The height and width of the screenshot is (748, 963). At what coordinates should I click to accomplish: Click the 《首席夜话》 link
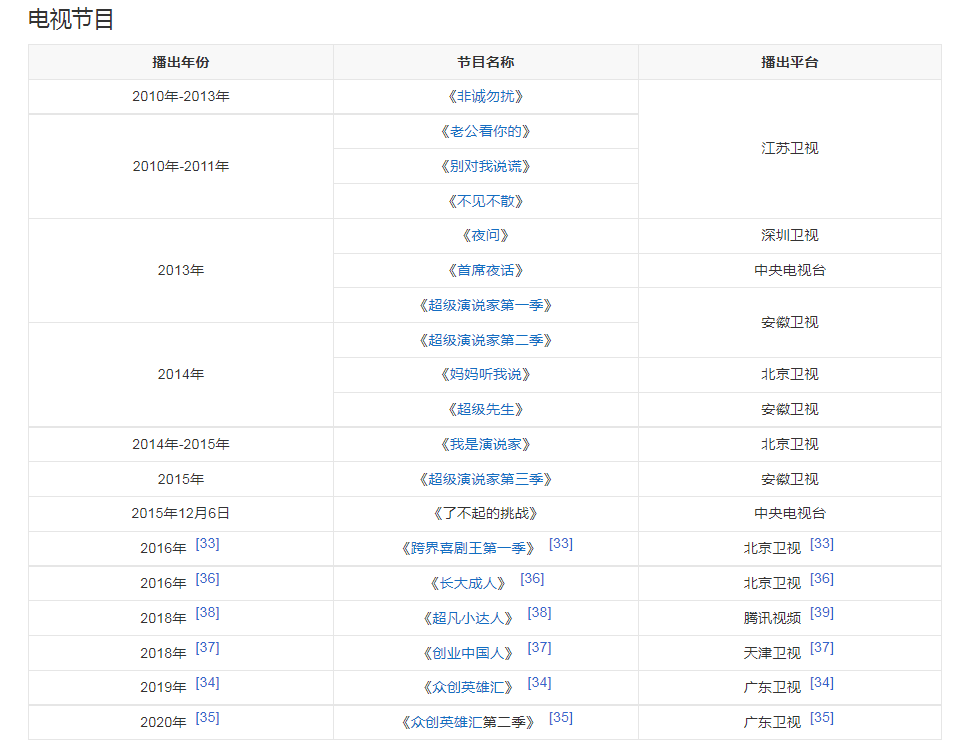coord(485,271)
